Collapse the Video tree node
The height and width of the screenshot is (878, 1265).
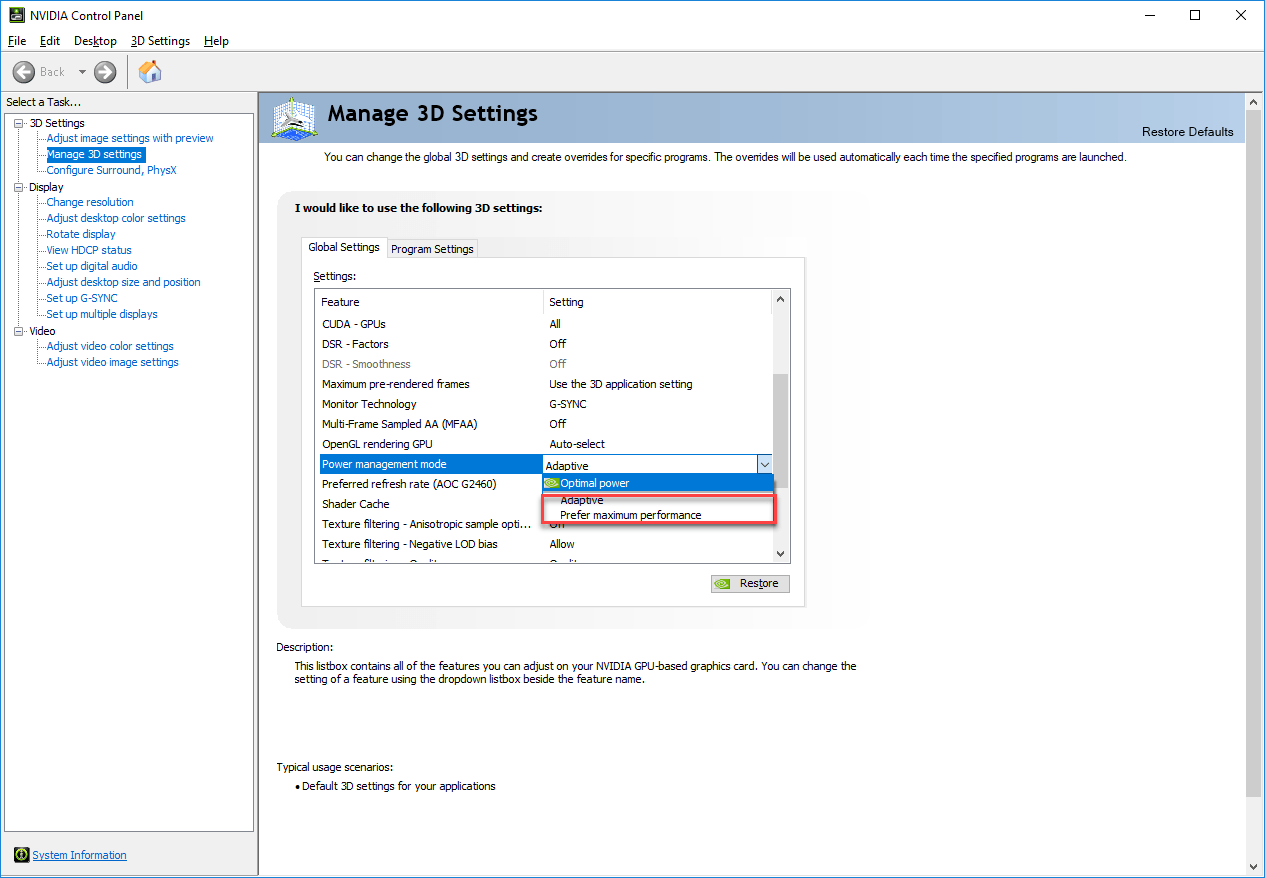tap(18, 331)
